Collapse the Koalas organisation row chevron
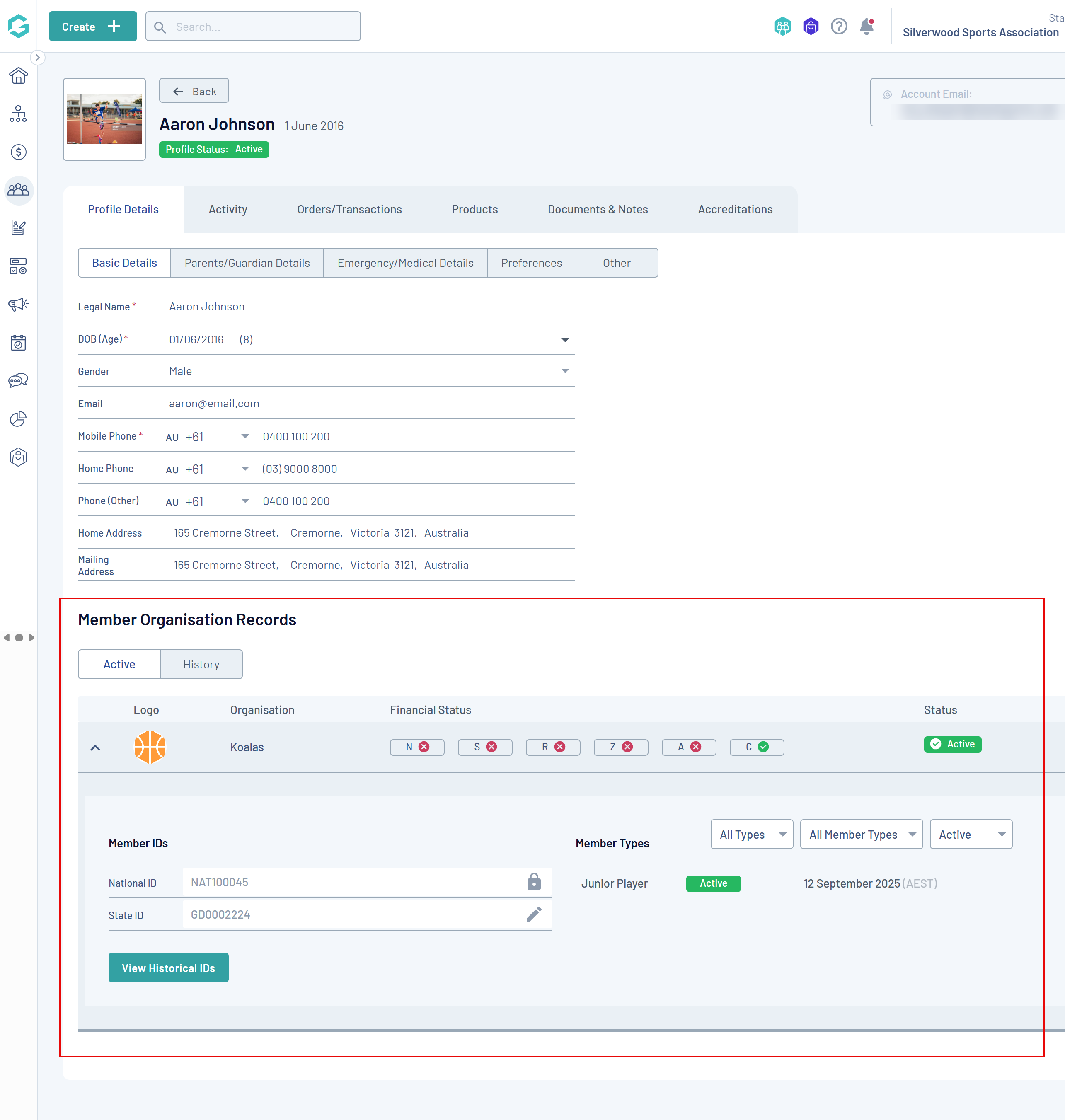This screenshot has height=1120, width=1065. 95,747
